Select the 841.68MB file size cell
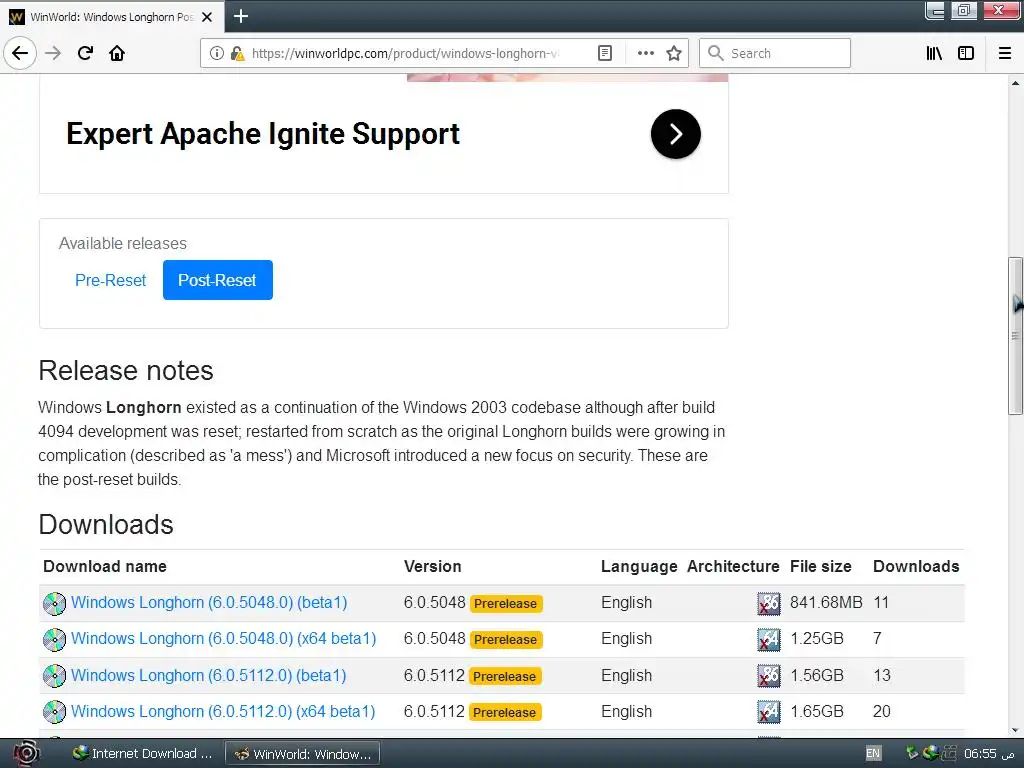 point(826,602)
